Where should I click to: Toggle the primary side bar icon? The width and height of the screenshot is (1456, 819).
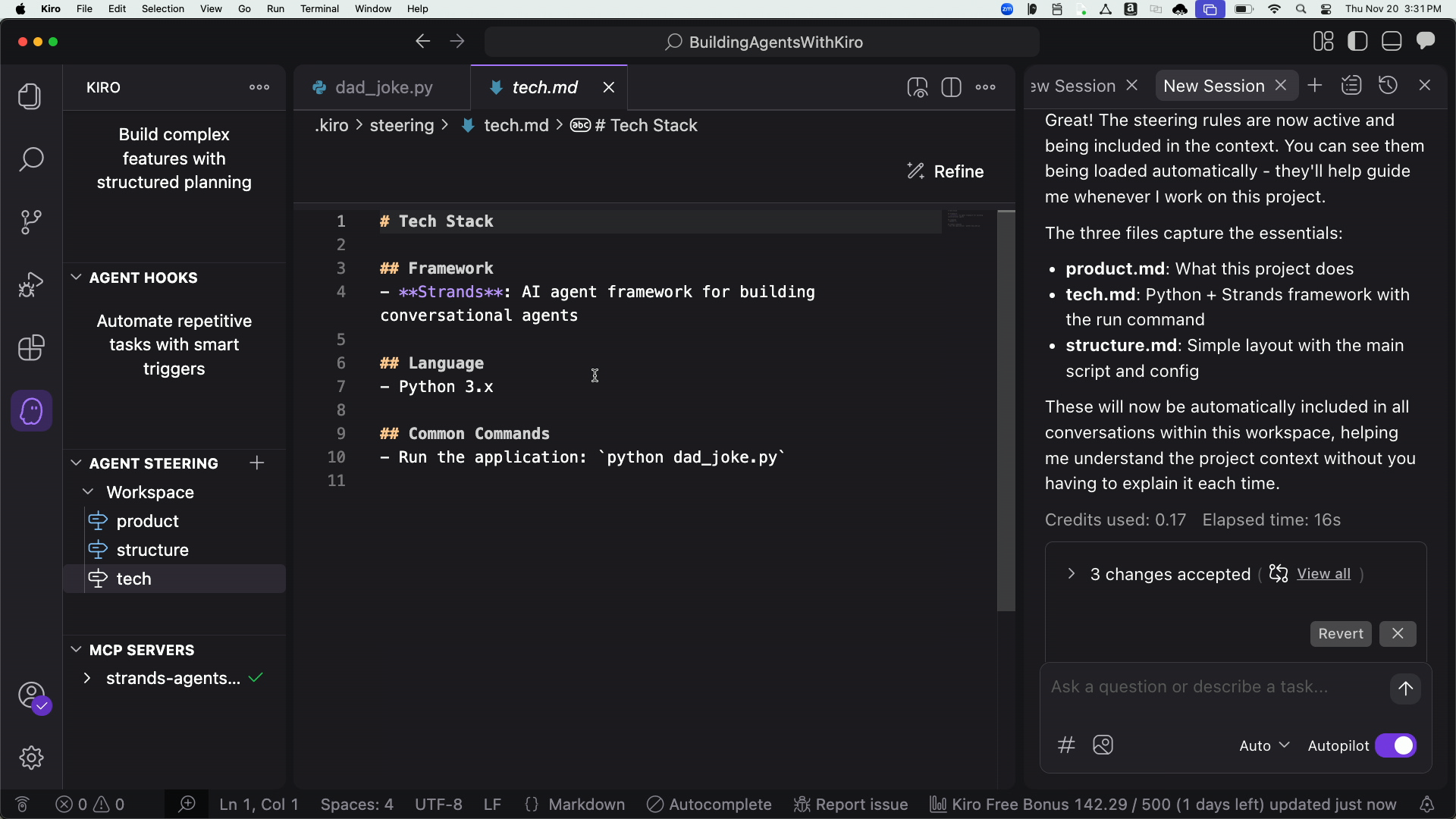pos(1357,42)
